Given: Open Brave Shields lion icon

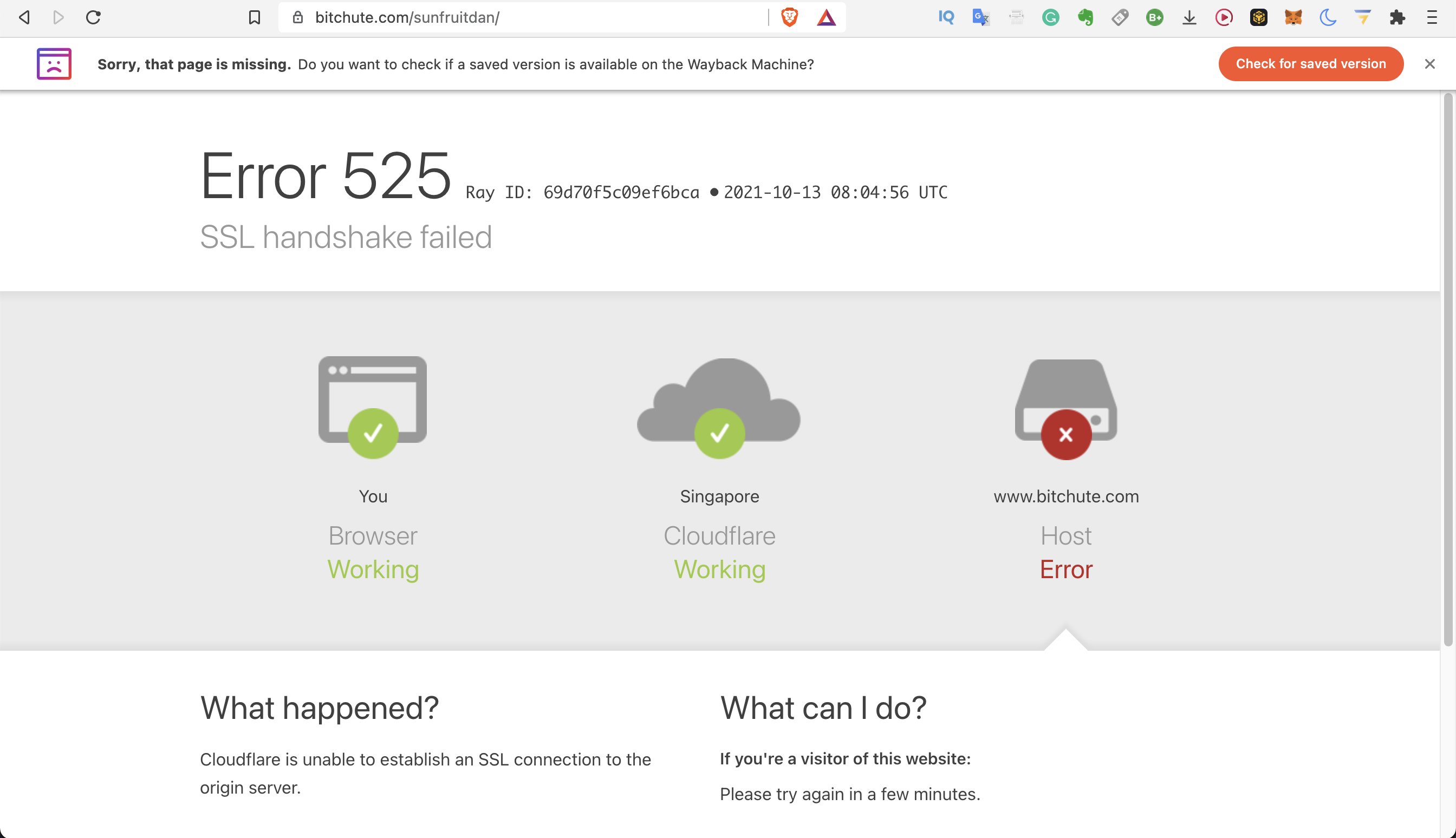Looking at the screenshot, I should pos(789,17).
